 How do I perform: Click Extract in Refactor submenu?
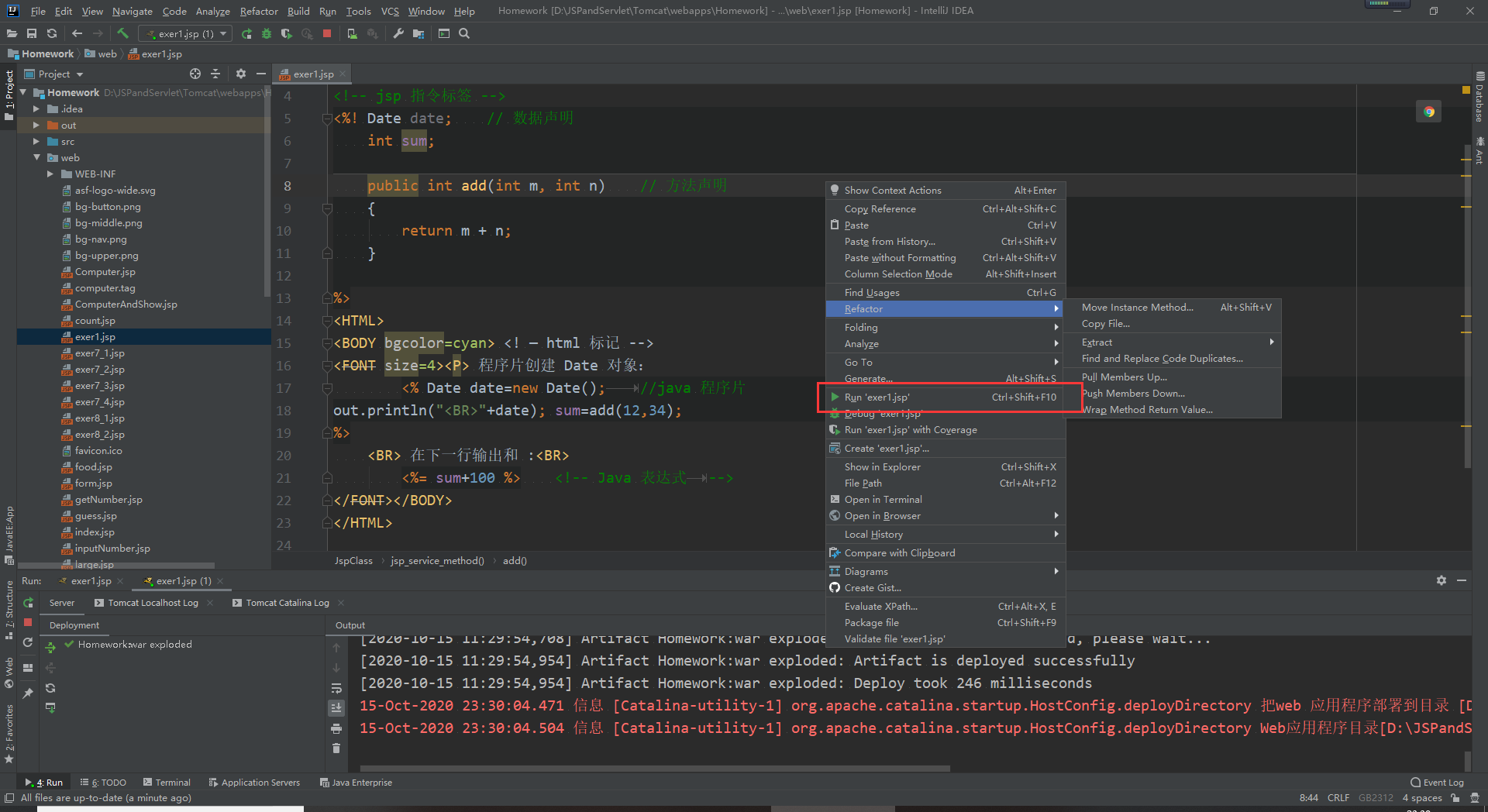pos(1173,342)
